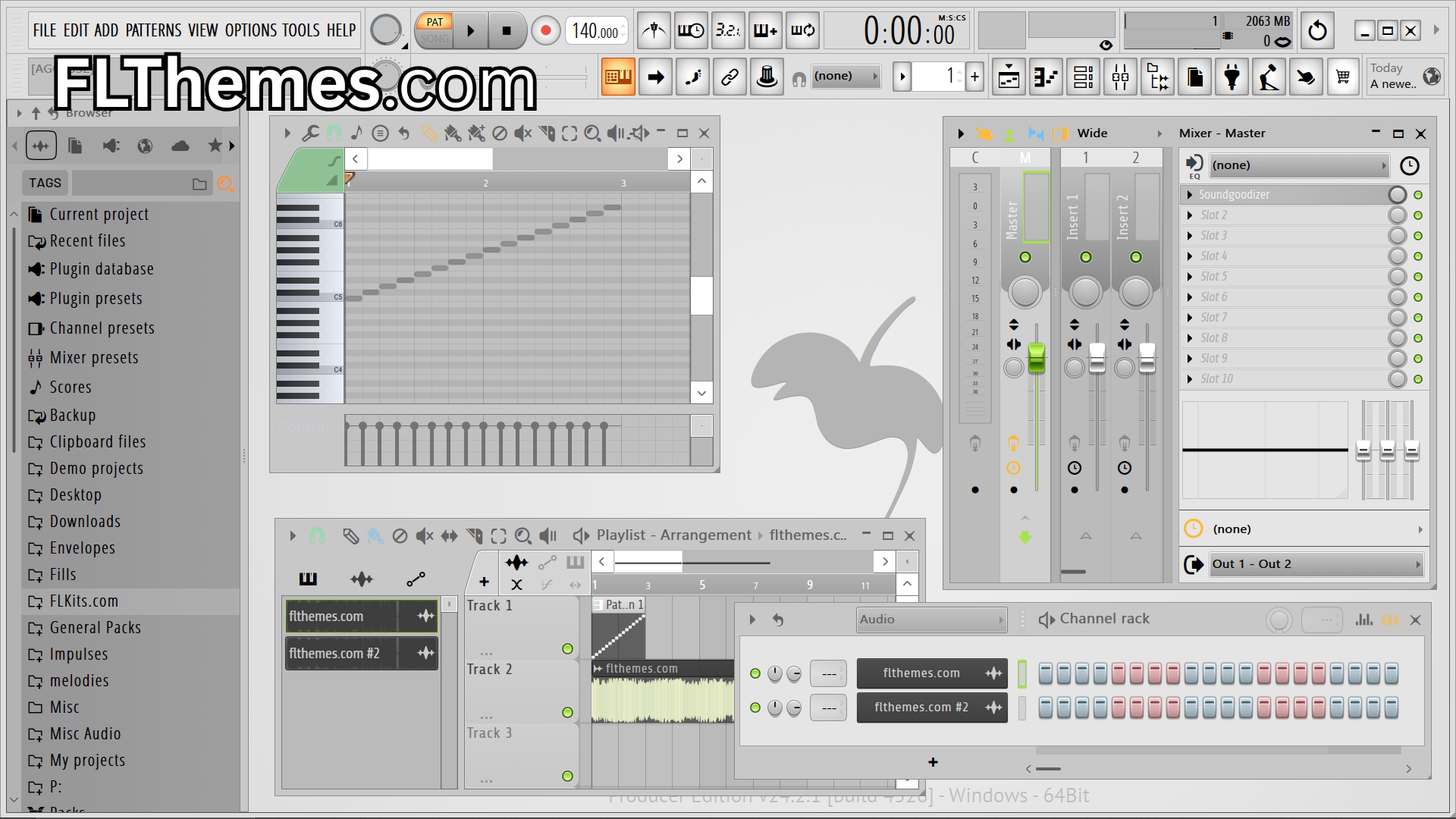Select playlist slip tool
This screenshot has height=819, width=1456.
450,536
